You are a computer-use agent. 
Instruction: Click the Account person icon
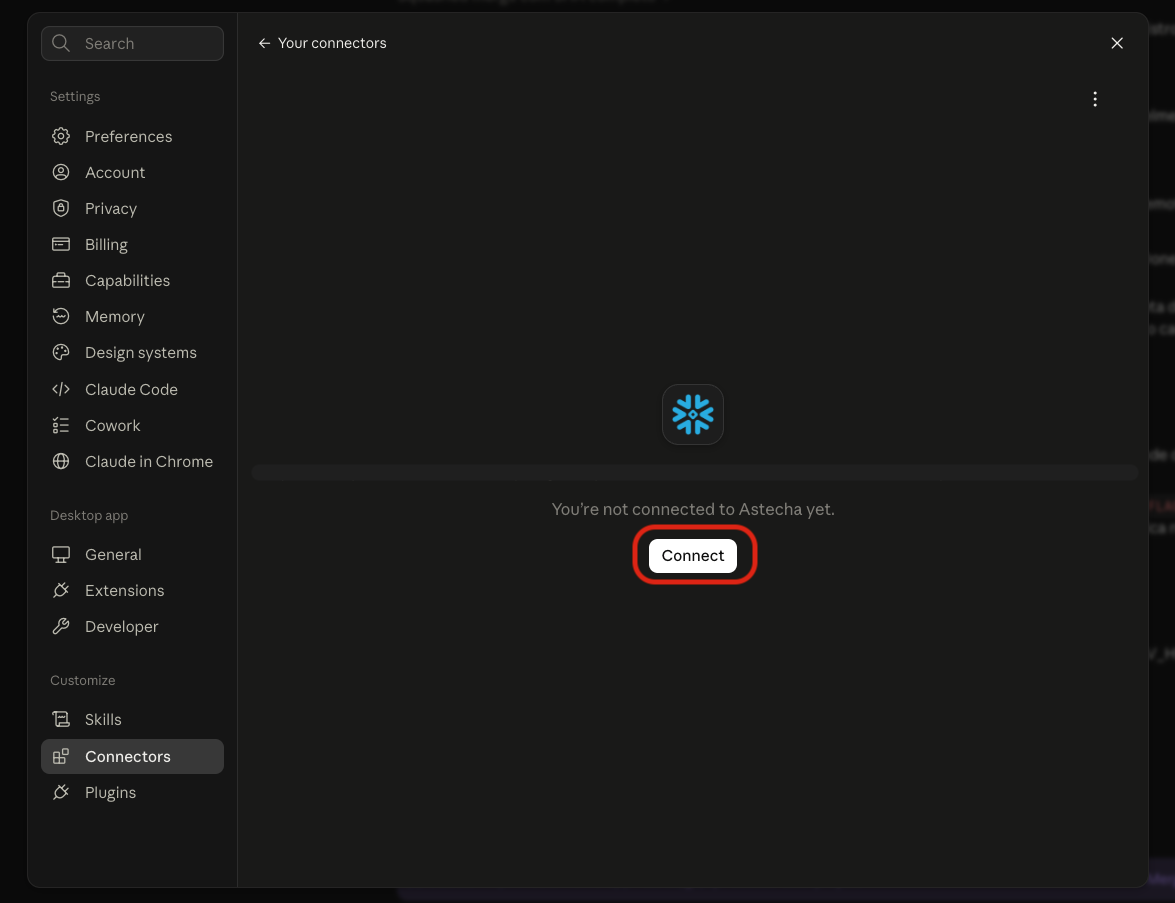tap(61, 172)
